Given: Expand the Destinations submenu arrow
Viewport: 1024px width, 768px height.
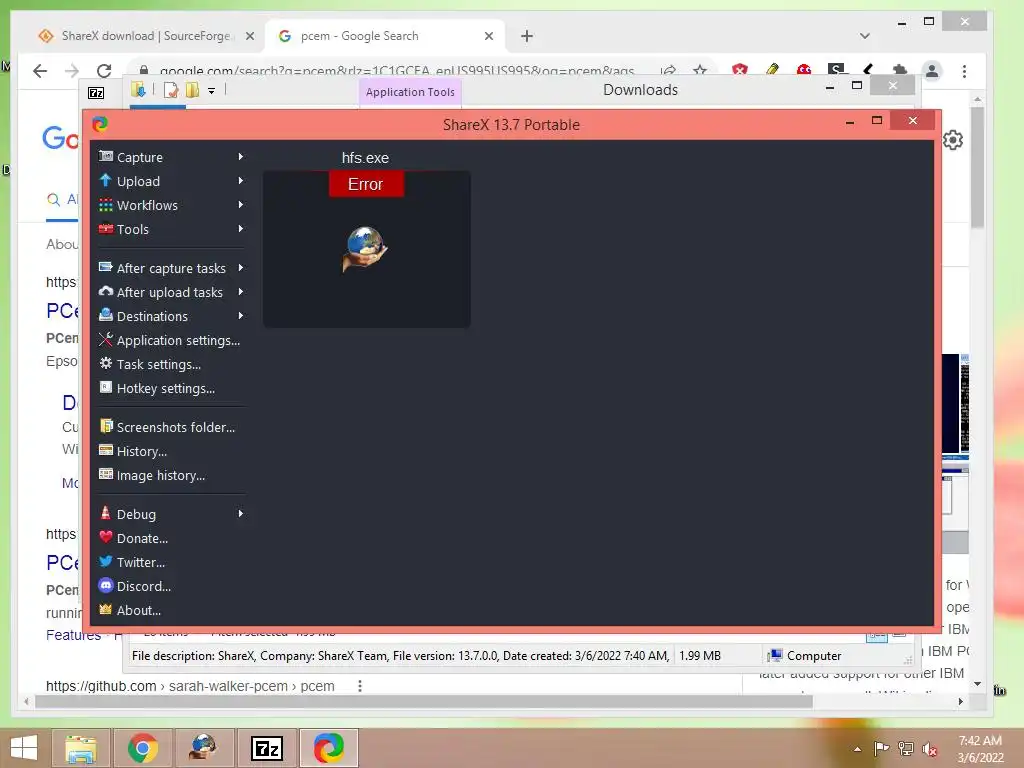Looking at the screenshot, I should 241,316.
